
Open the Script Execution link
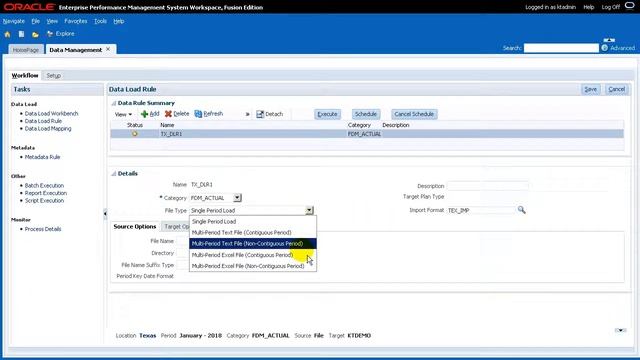(x=44, y=201)
